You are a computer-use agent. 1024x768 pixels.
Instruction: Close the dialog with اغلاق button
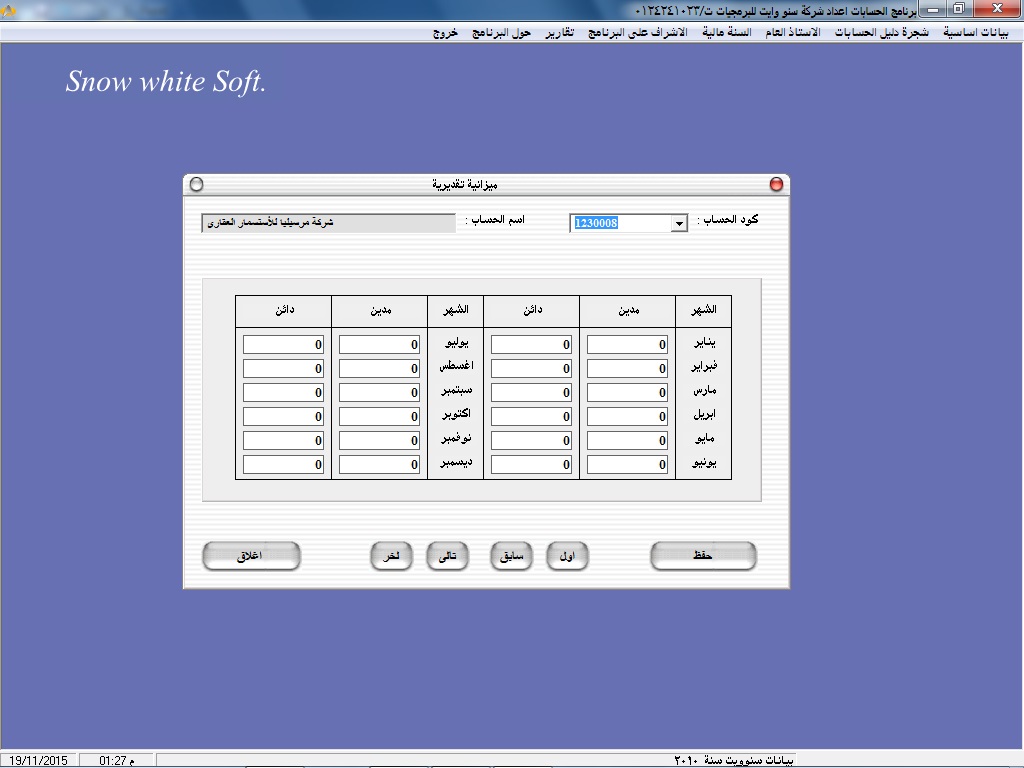(251, 556)
